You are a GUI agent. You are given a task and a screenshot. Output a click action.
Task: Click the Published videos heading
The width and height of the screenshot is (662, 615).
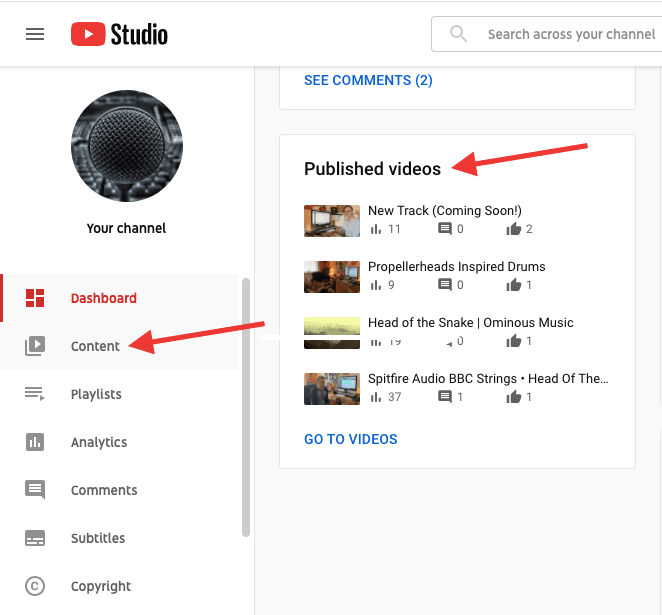(x=372, y=169)
